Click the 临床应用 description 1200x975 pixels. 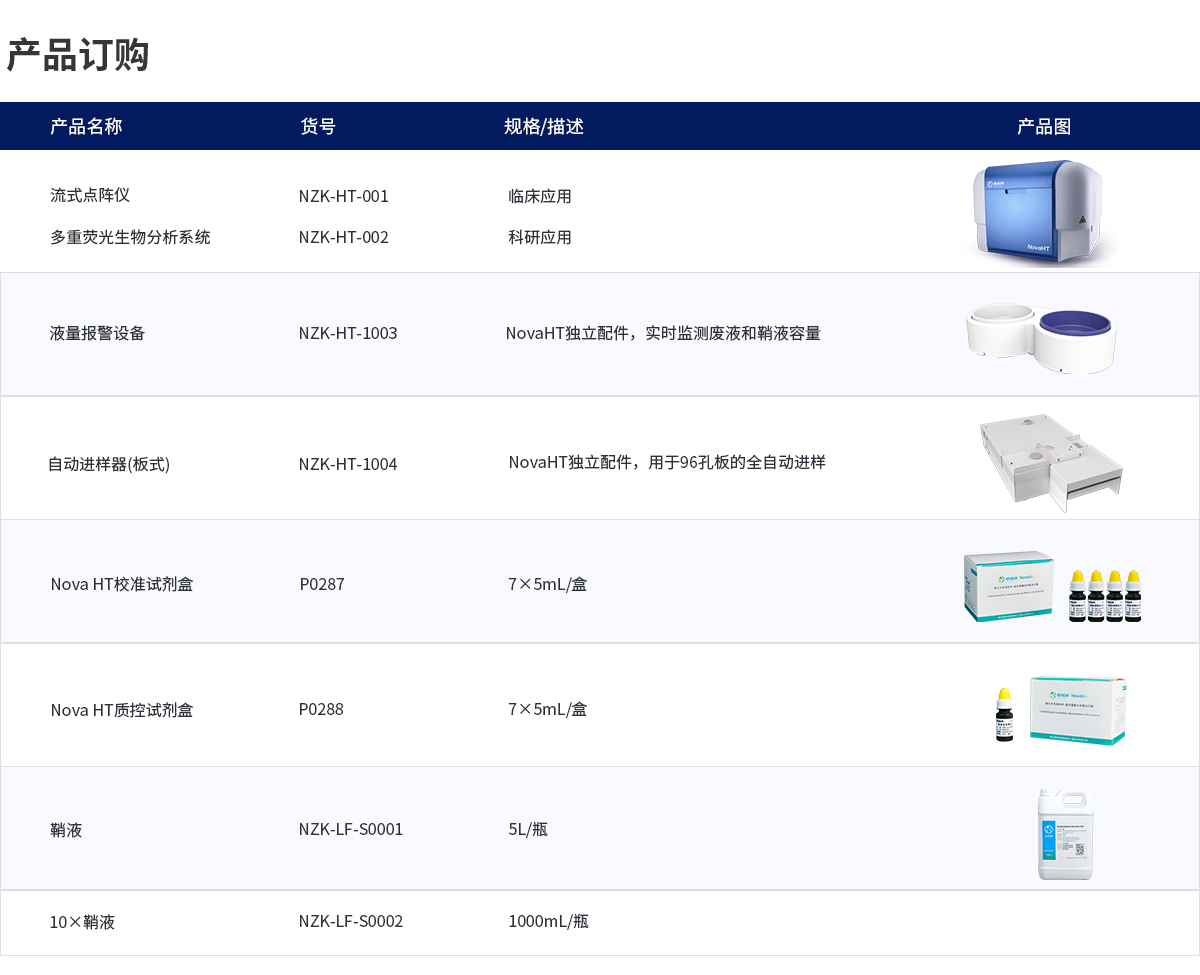[540, 196]
